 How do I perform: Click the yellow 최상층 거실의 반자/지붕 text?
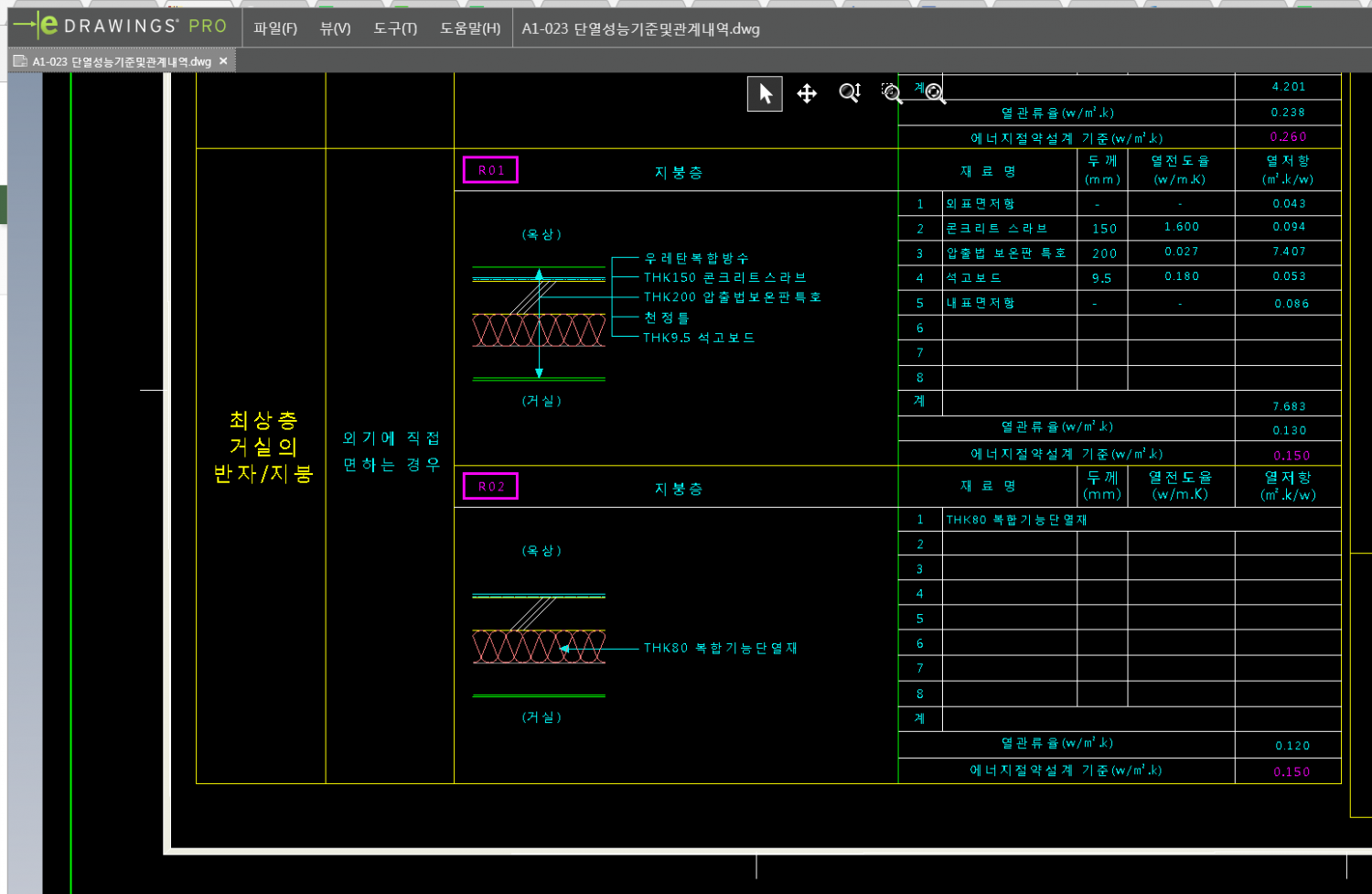click(x=263, y=447)
